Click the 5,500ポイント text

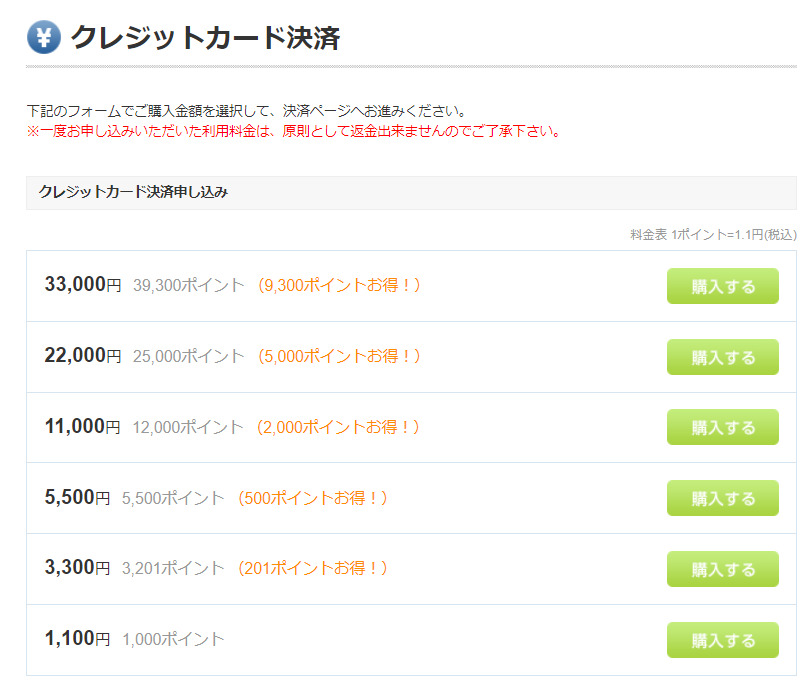173,498
